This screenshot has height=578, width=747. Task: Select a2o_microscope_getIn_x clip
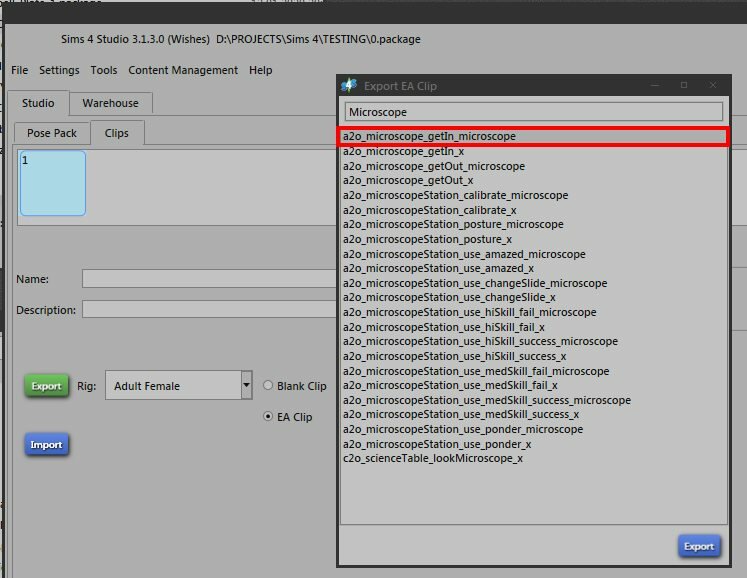point(534,151)
